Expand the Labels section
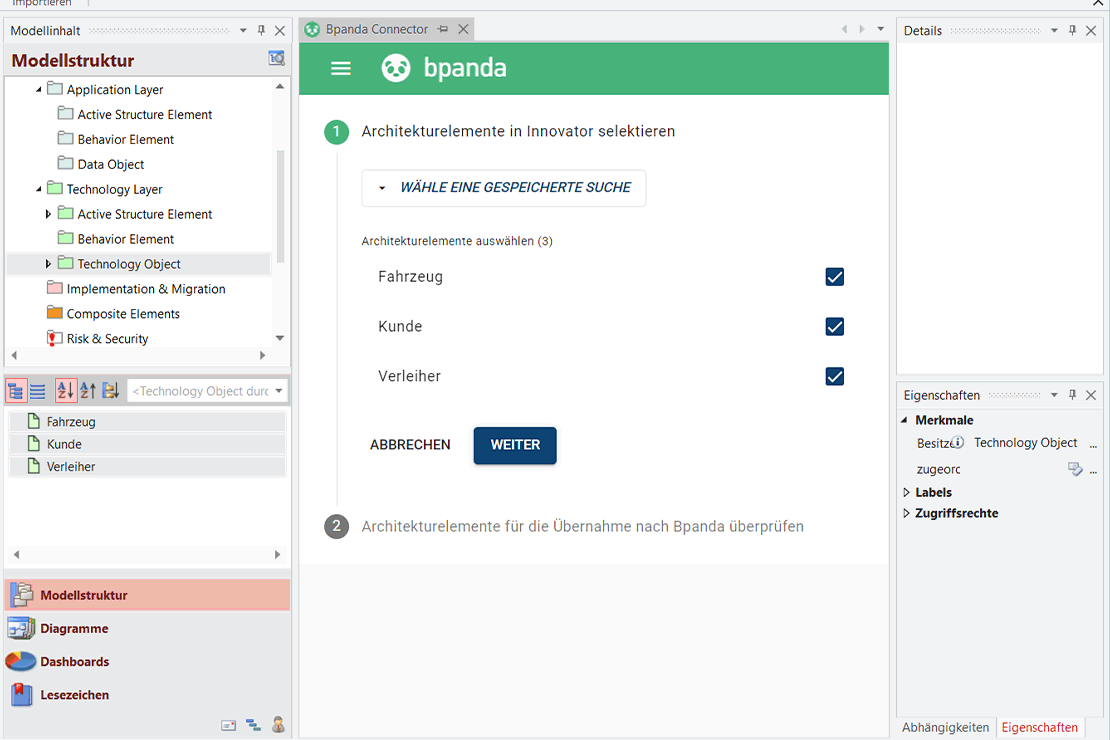The height and width of the screenshot is (740, 1110). (x=906, y=492)
